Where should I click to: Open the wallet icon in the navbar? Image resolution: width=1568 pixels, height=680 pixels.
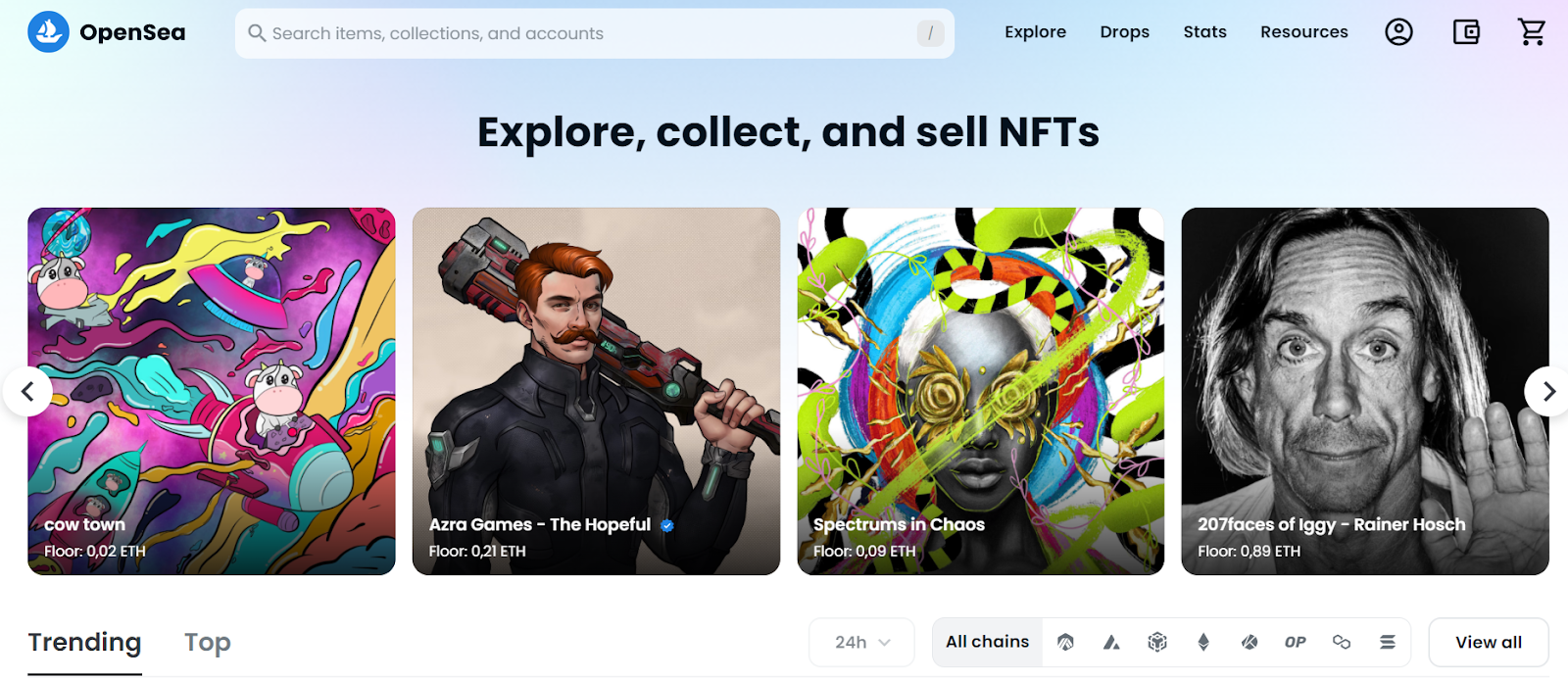pos(1466,31)
